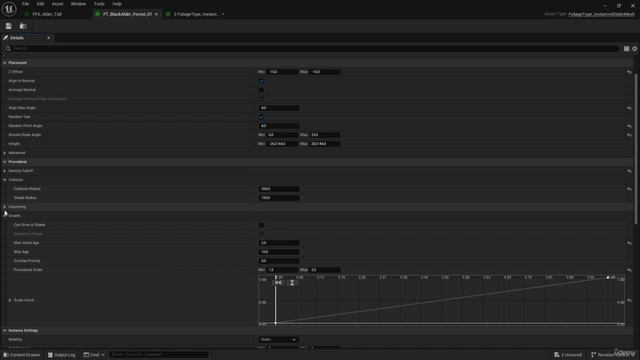Reset Align Max Angle to default
This screenshot has height=360, width=640.
click(629, 108)
